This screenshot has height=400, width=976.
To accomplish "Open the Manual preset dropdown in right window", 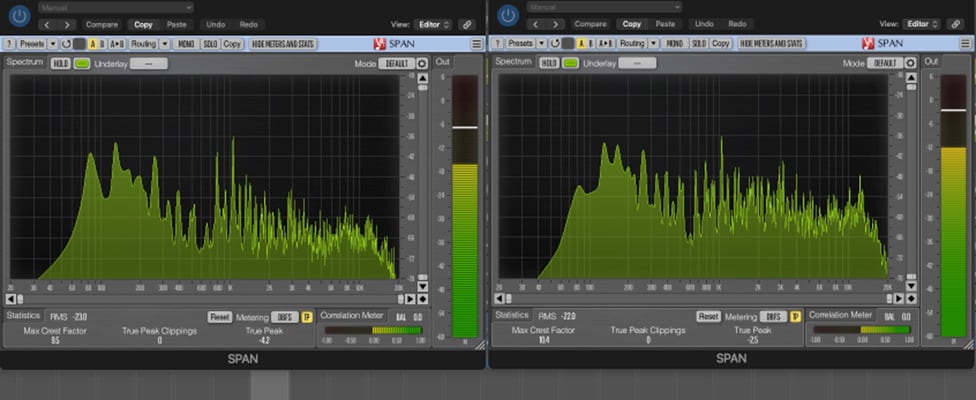I will 604,7.
